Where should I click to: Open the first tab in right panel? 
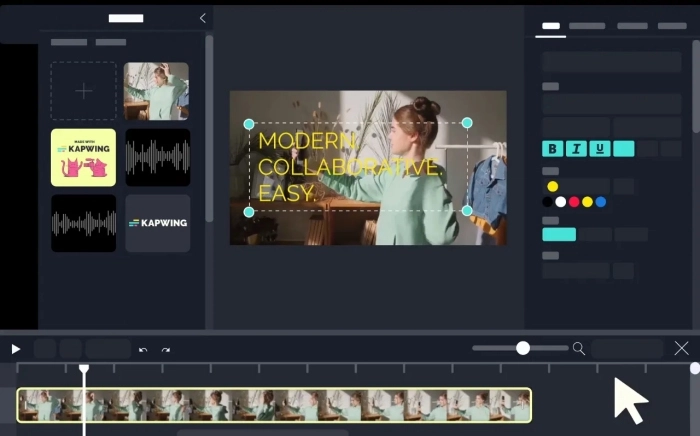click(x=551, y=26)
